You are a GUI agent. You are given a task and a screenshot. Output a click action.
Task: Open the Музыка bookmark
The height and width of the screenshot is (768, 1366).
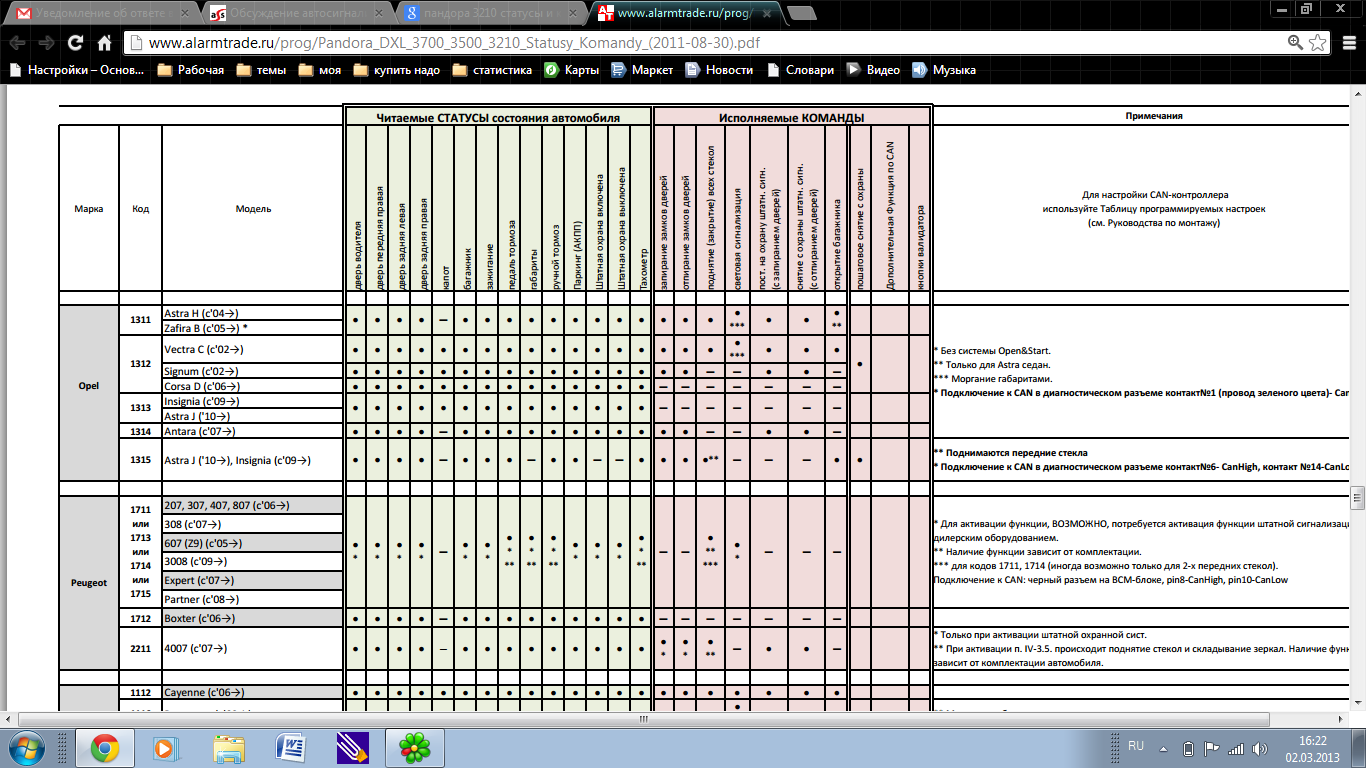[x=944, y=70]
